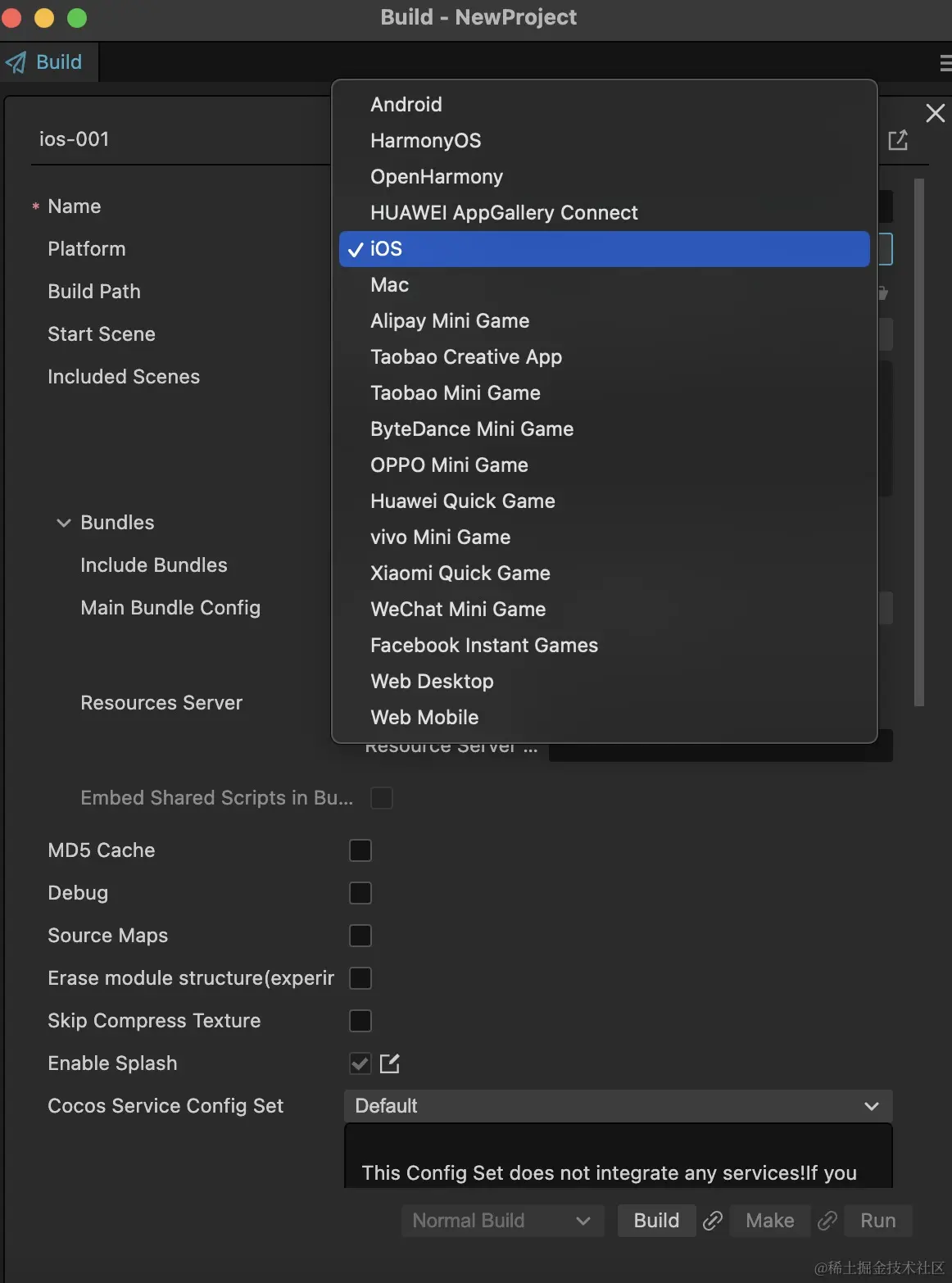
Task: Choose WeChat Mini Game platform
Action: (604, 610)
